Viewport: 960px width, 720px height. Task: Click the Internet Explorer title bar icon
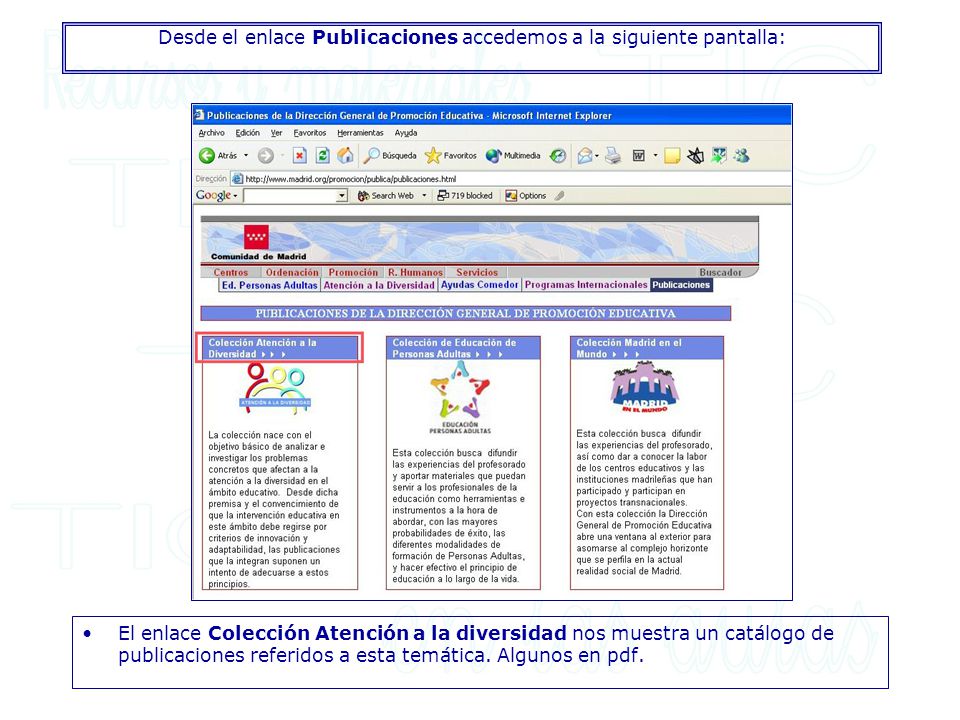click(x=199, y=115)
